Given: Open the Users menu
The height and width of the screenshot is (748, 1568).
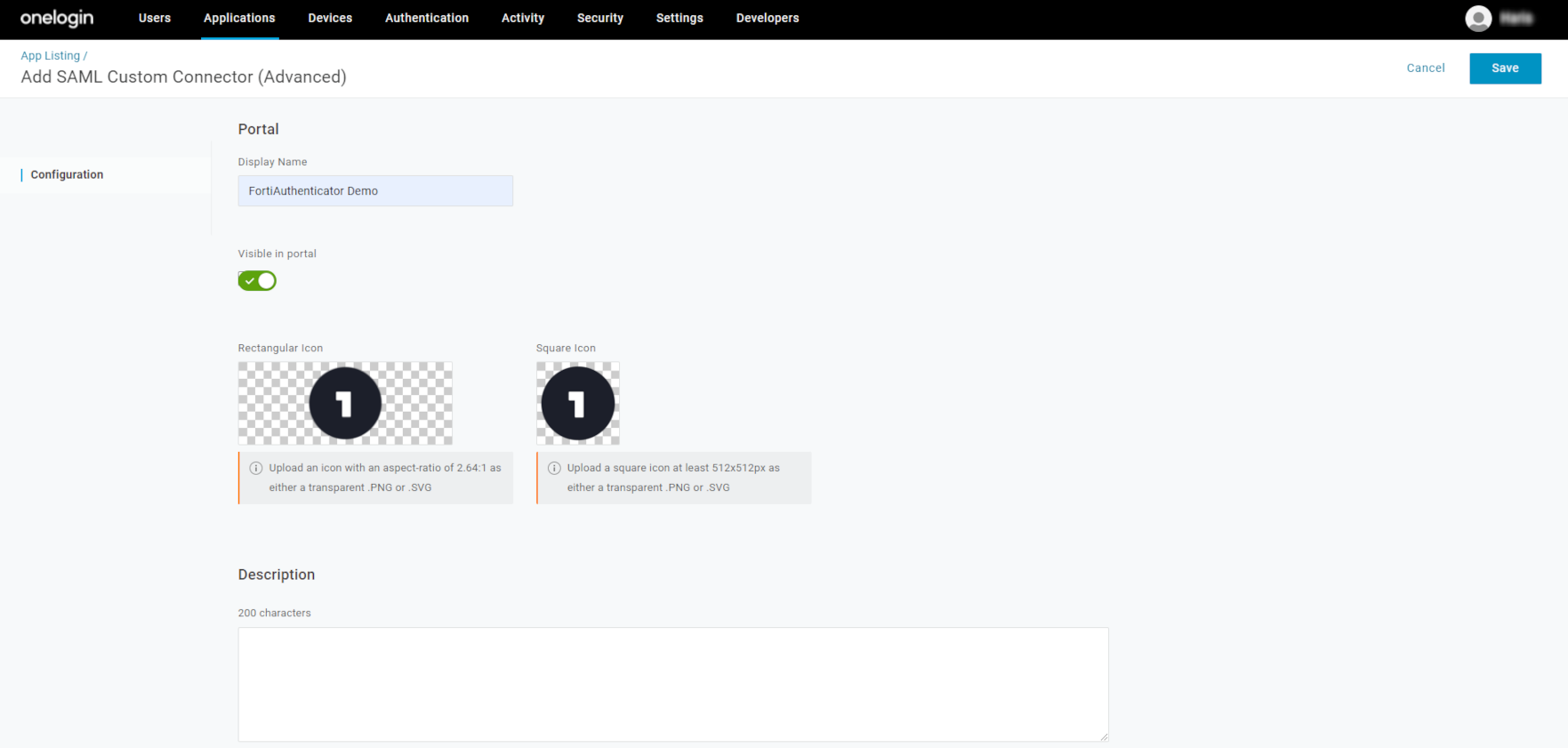Looking at the screenshot, I should (155, 18).
